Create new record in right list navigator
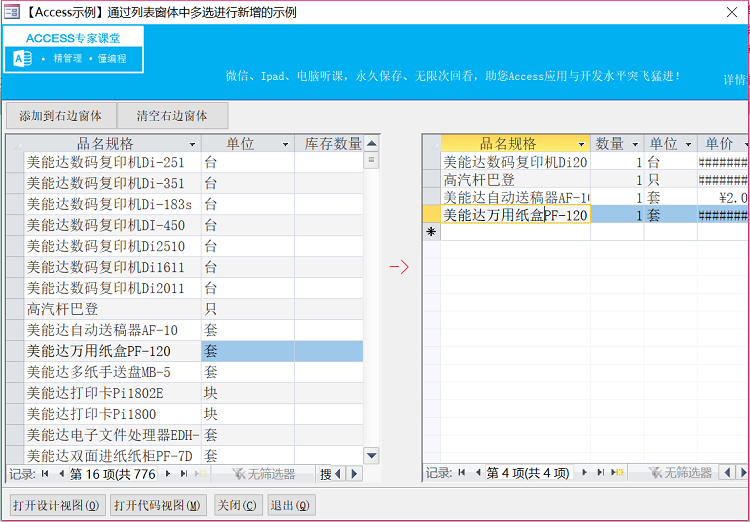The width and height of the screenshot is (750, 522). (x=618, y=473)
